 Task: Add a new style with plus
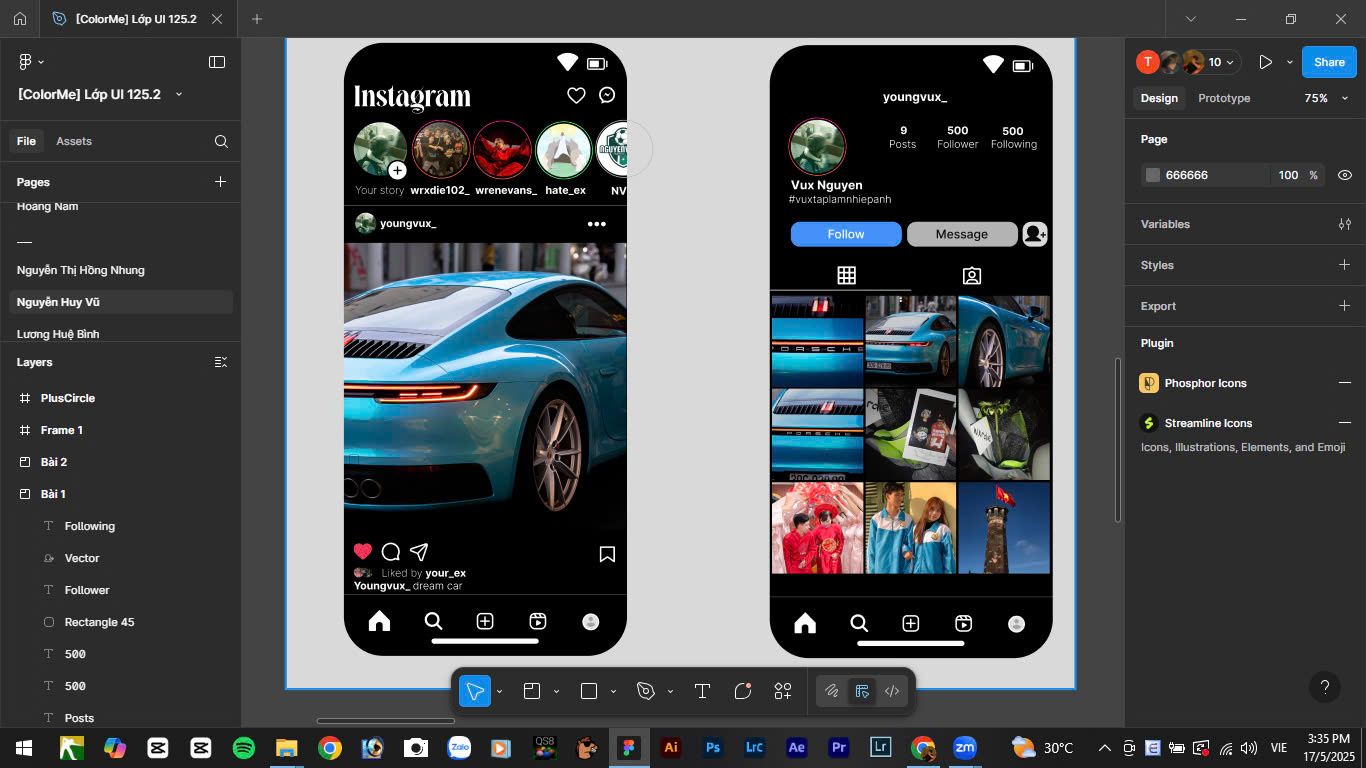click(1345, 265)
